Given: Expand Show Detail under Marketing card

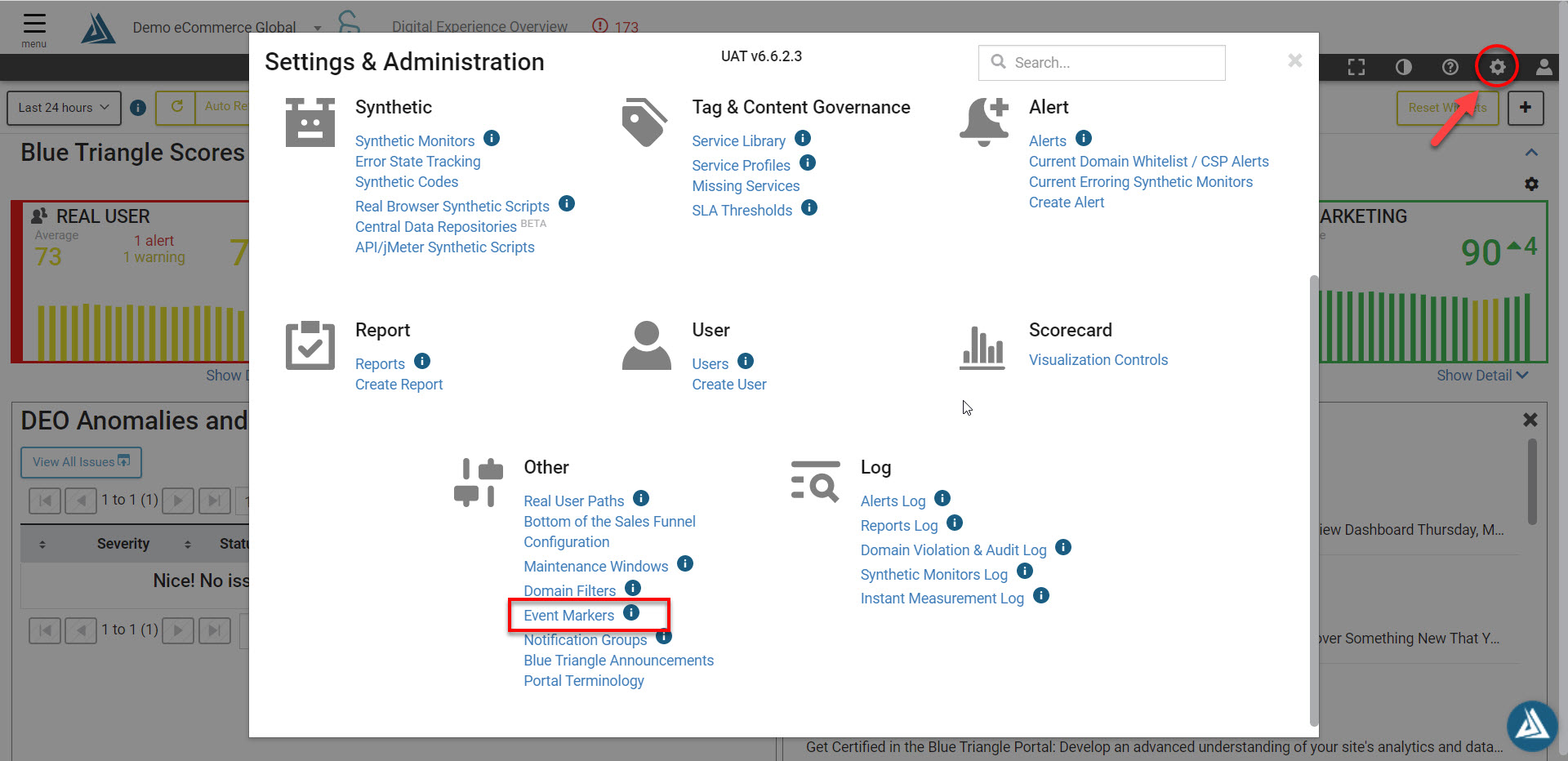Looking at the screenshot, I should tap(1482, 376).
